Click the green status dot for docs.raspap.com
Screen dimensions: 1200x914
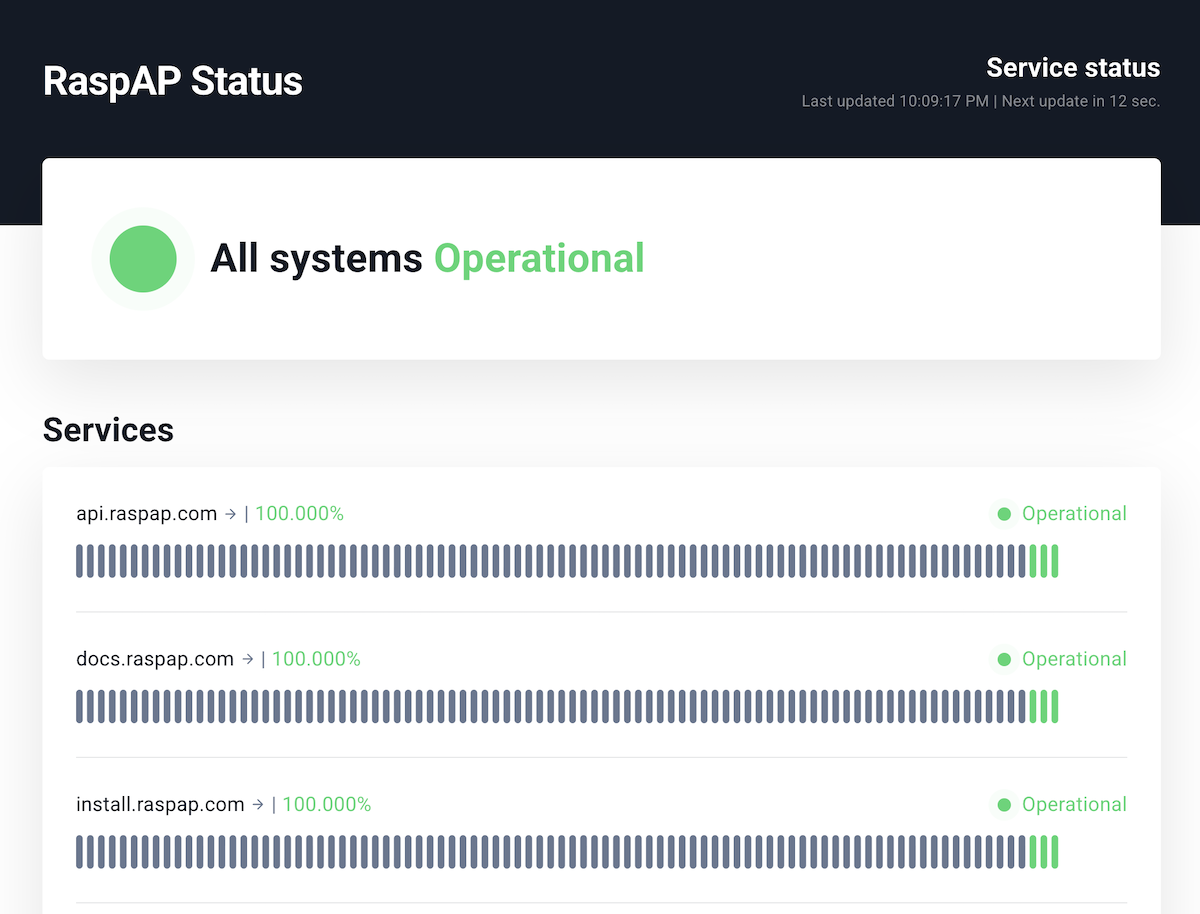(1004, 659)
